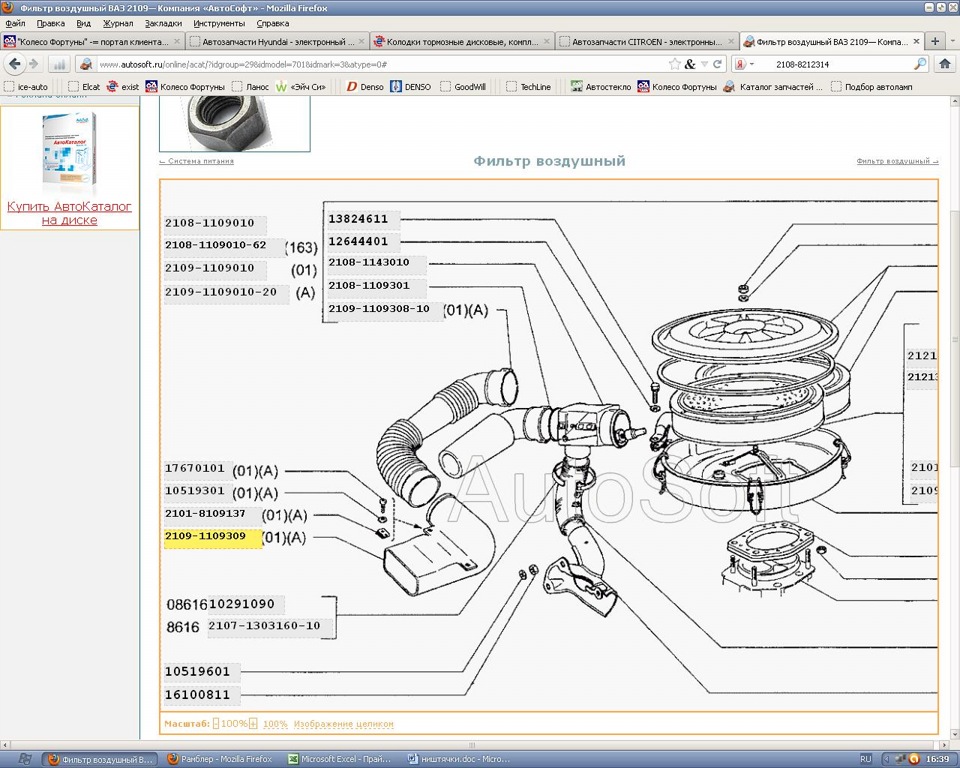Switch to the Колесо Фортуны портал клиента tab
The height and width of the screenshot is (768, 960).
[x=92, y=42]
